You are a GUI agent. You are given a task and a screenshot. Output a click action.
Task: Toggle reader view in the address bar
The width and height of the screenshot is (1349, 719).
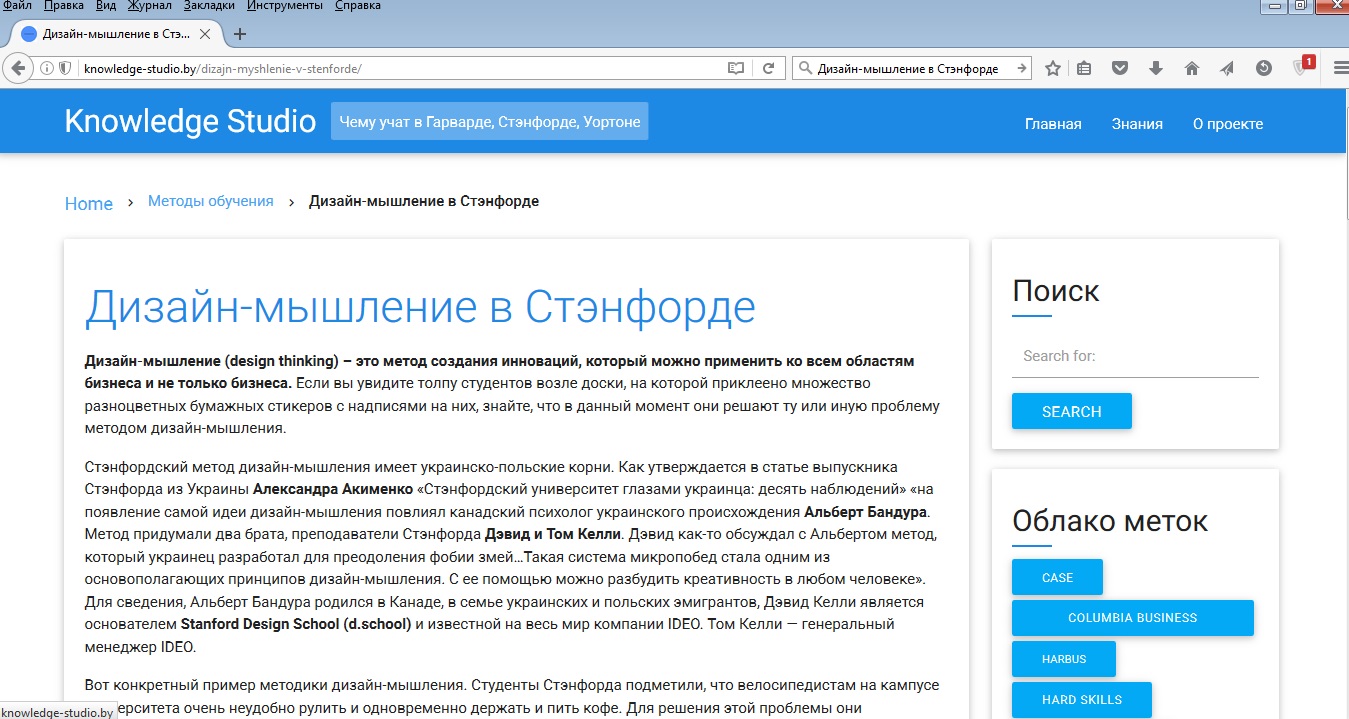point(736,69)
